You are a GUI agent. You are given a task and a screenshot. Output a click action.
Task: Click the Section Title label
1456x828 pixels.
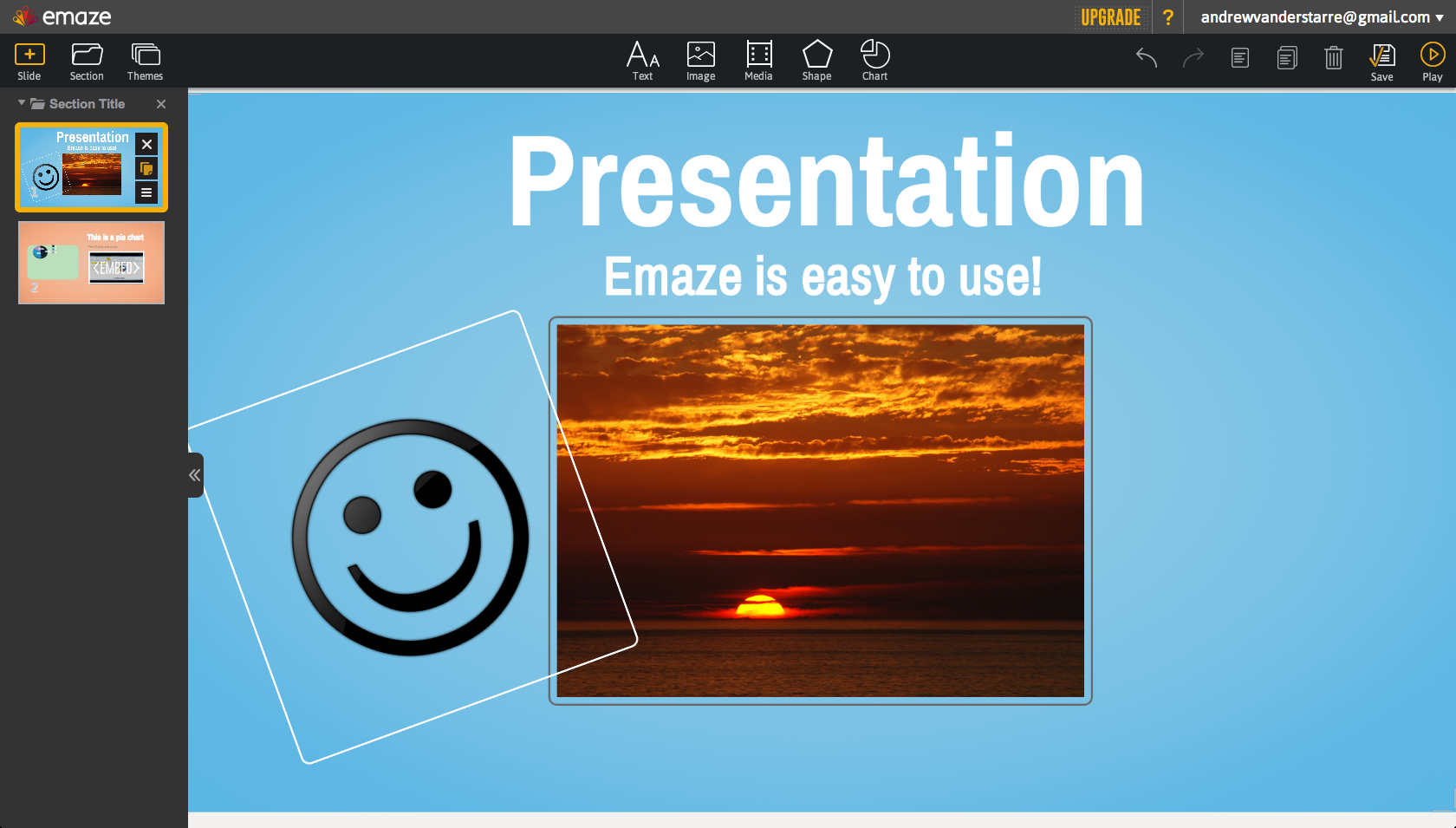(87, 104)
